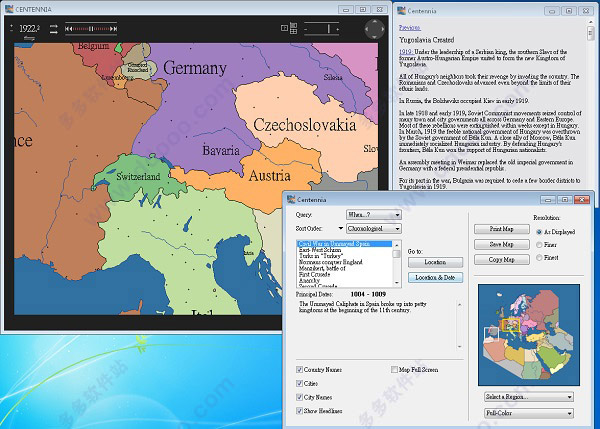Click title icon of Yugoslavia text window
Viewport: 600px width, 429px height.
(x=402, y=10)
